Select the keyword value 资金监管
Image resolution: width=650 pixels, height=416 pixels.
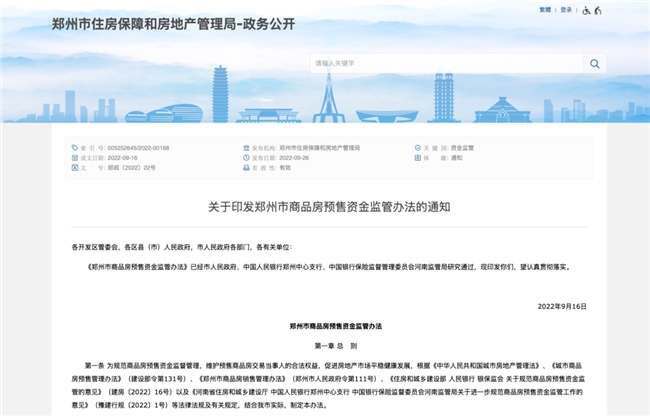[462, 148]
